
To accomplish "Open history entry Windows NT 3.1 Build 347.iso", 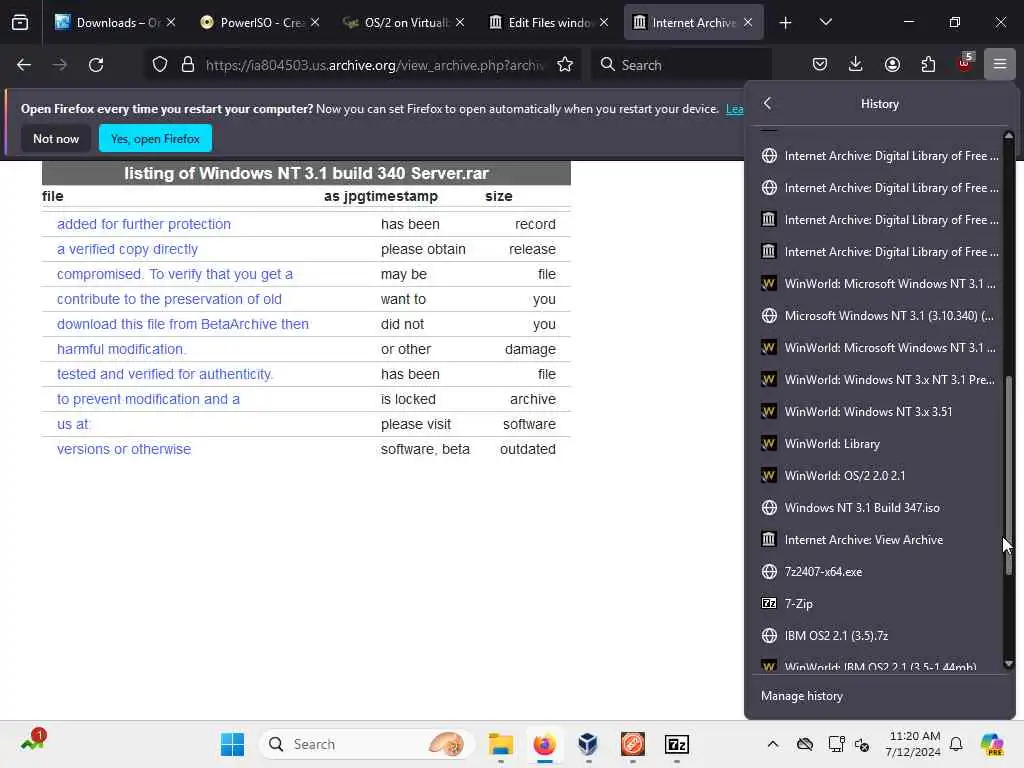I will [x=879, y=507].
